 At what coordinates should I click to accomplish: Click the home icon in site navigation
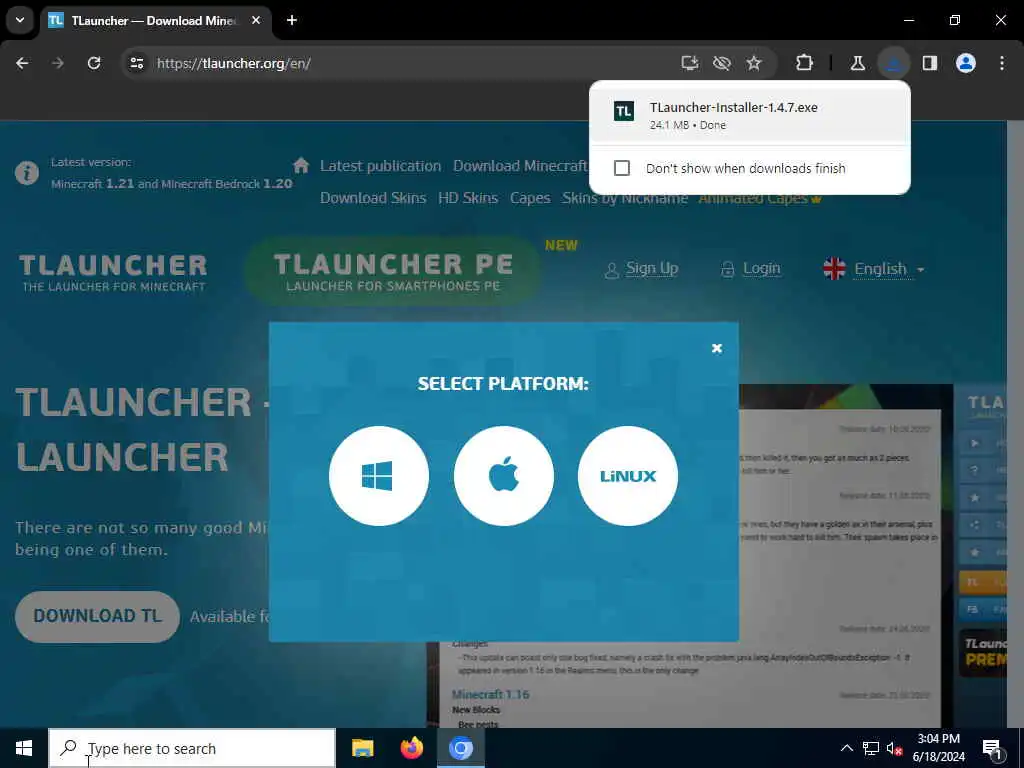(x=301, y=165)
